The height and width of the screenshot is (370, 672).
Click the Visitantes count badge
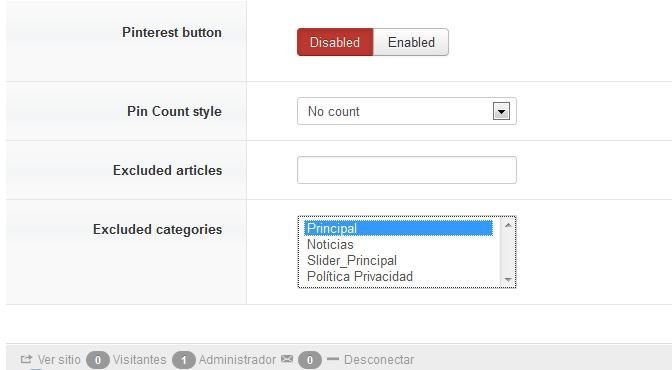tap(98, 360)
